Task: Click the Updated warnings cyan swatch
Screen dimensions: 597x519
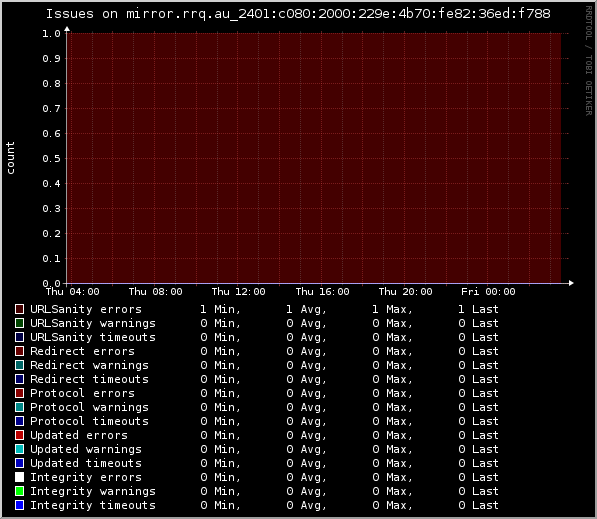Action: 19,449
